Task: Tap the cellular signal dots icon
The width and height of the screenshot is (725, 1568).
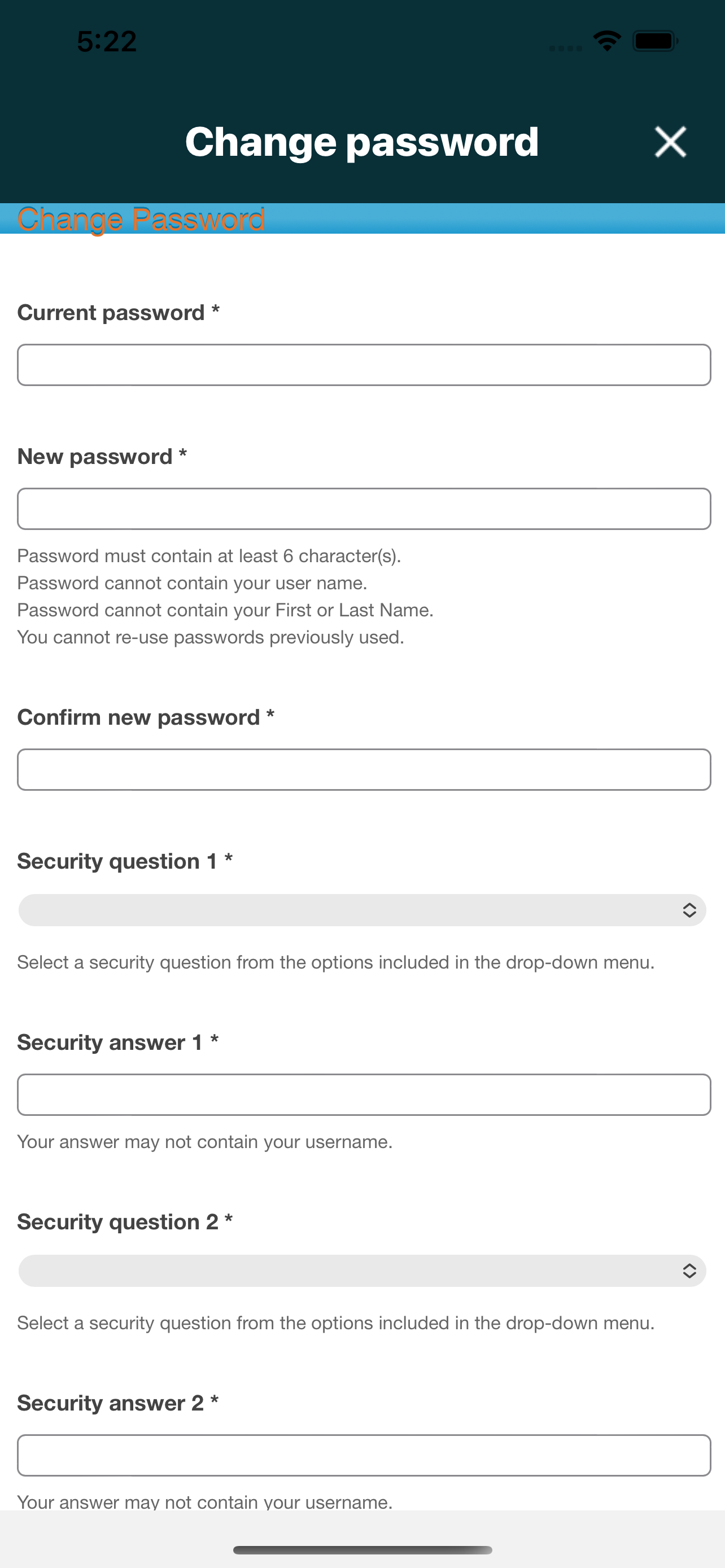Action: [566, 48]
